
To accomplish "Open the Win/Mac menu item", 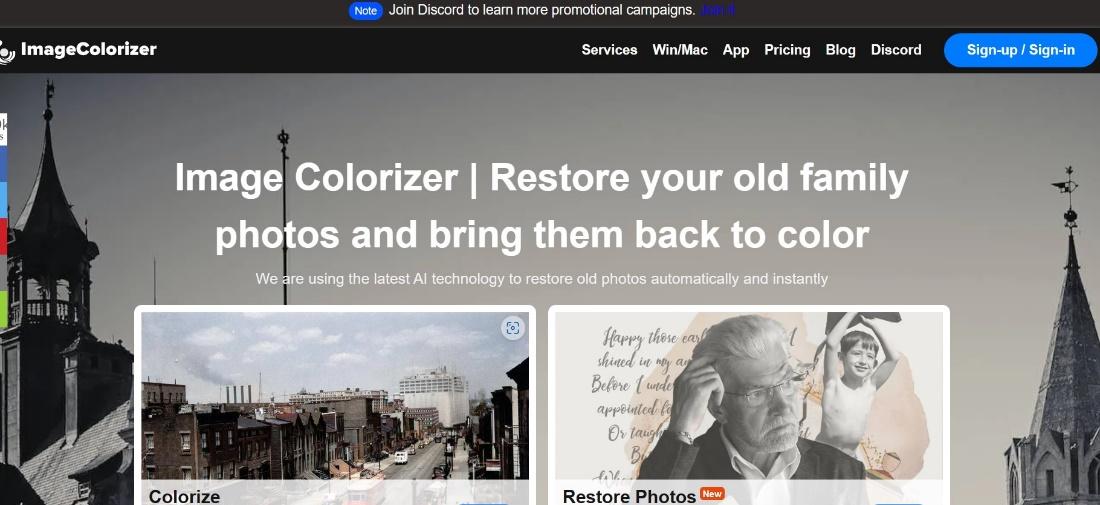I will tap(680, 50).
